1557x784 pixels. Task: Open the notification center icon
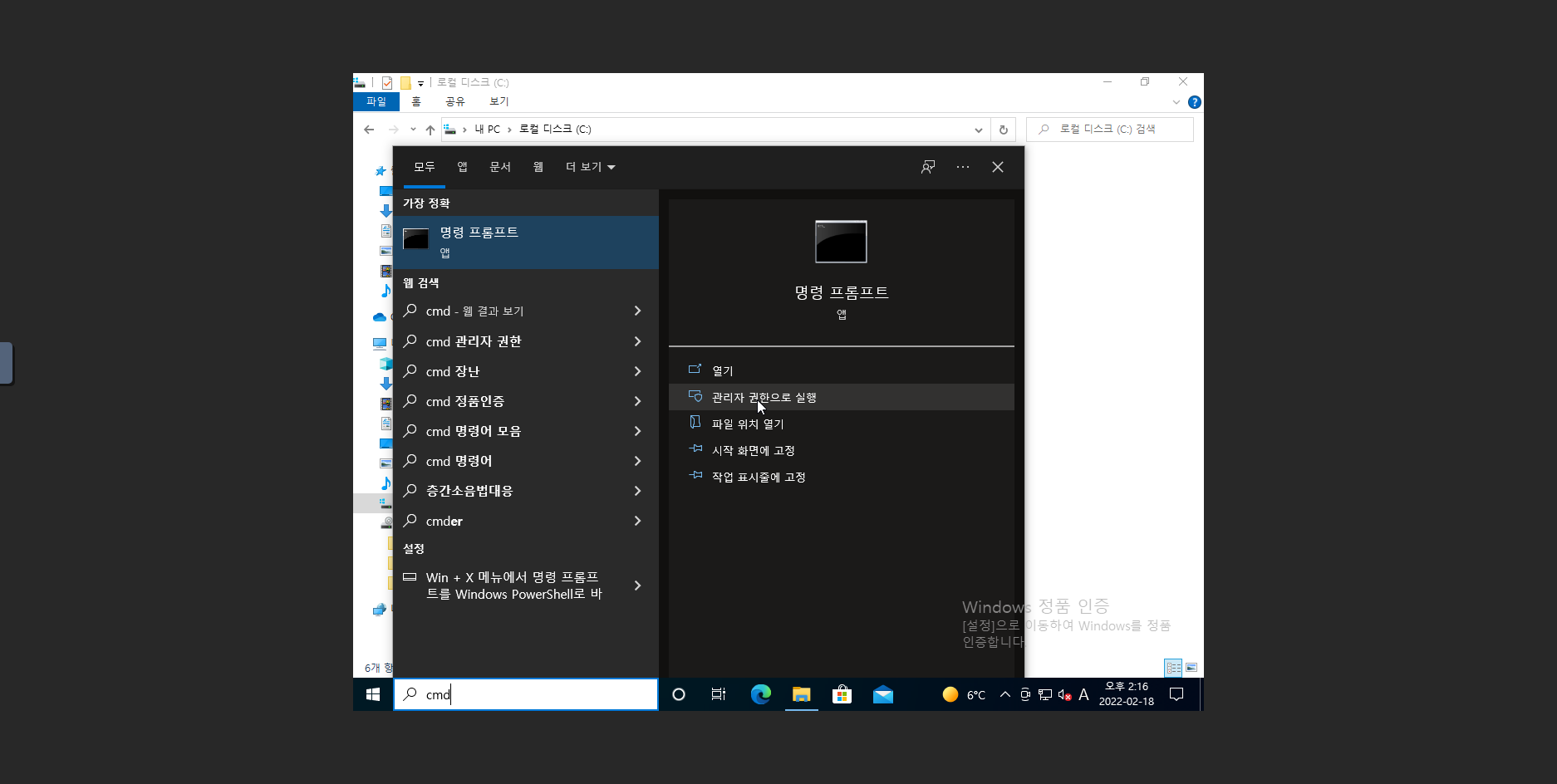(1176, 694)
